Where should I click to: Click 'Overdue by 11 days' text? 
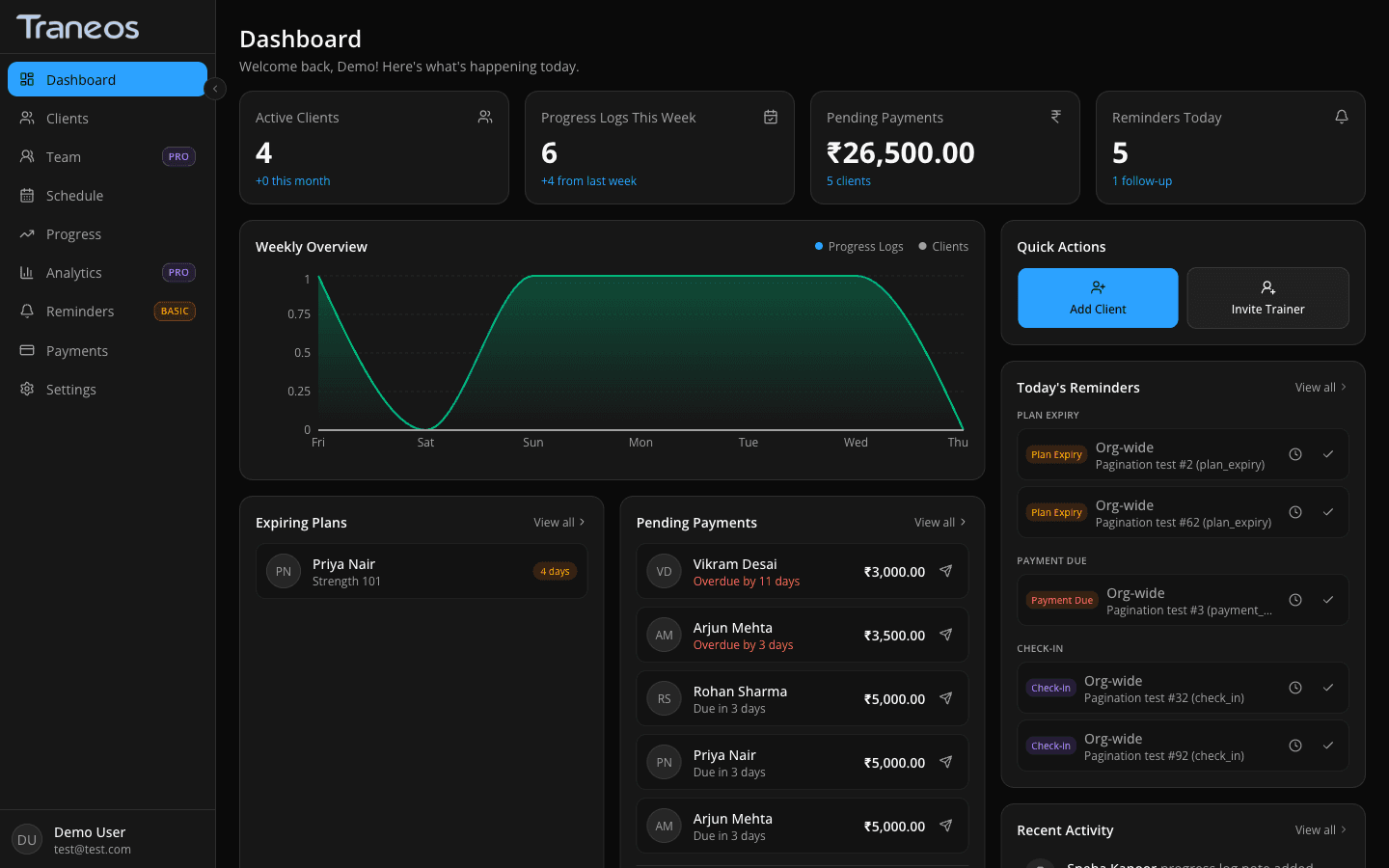click(x=747, y=582)
